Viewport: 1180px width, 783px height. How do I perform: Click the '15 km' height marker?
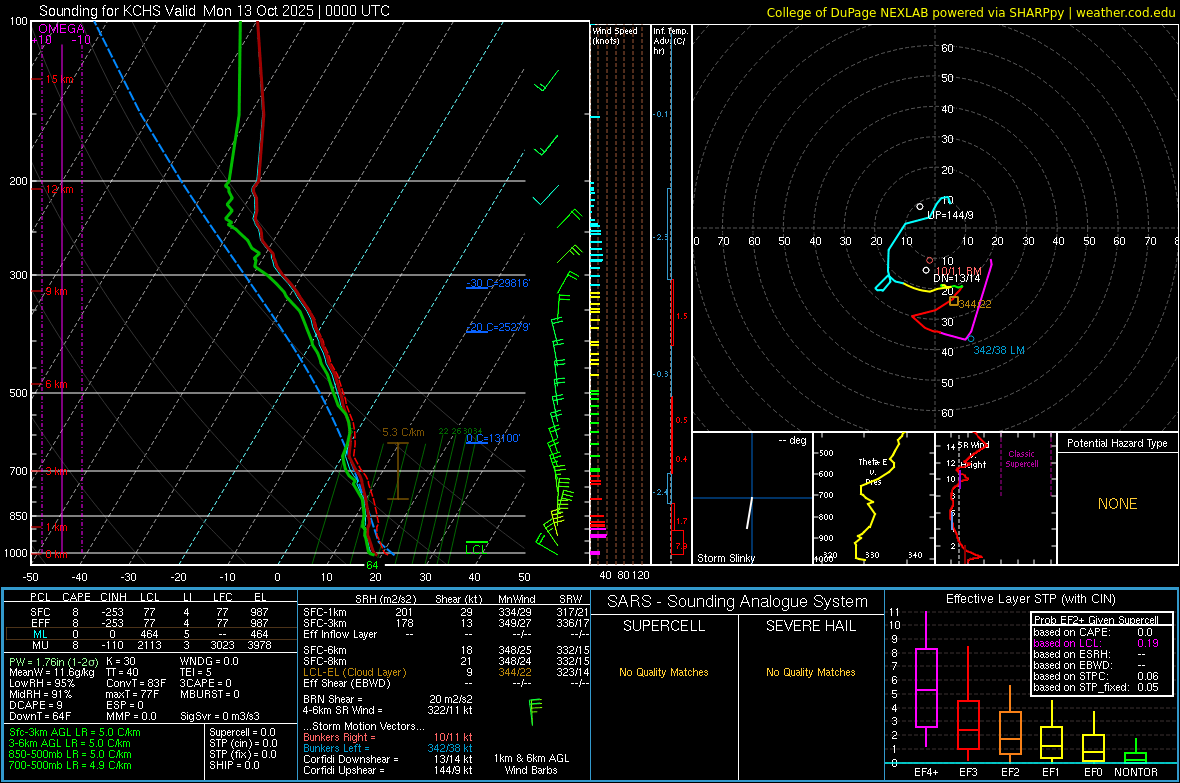[x=60, y=79]
